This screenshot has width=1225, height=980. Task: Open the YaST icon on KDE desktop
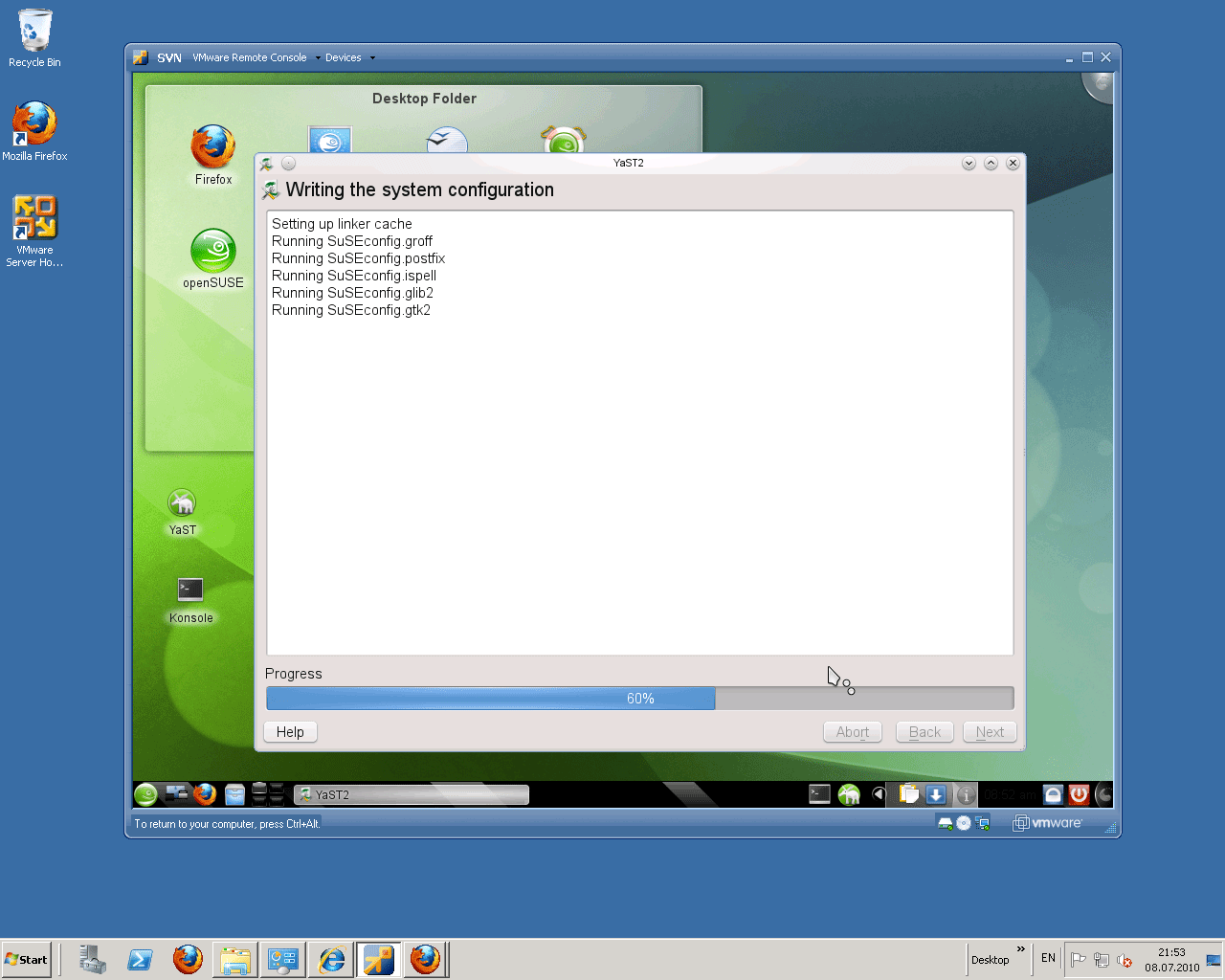(x=182, y=512)
